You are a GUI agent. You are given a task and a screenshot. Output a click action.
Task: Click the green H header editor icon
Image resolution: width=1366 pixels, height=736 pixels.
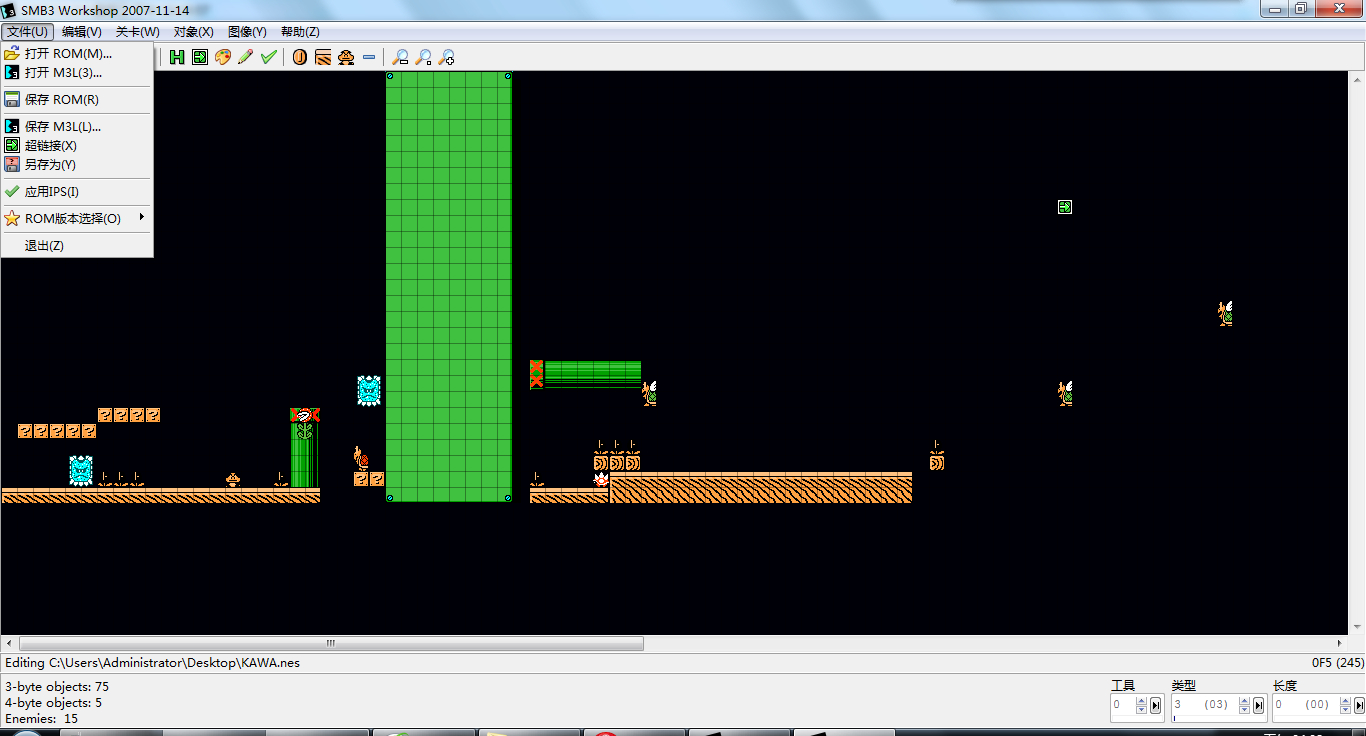pos(177,57)
